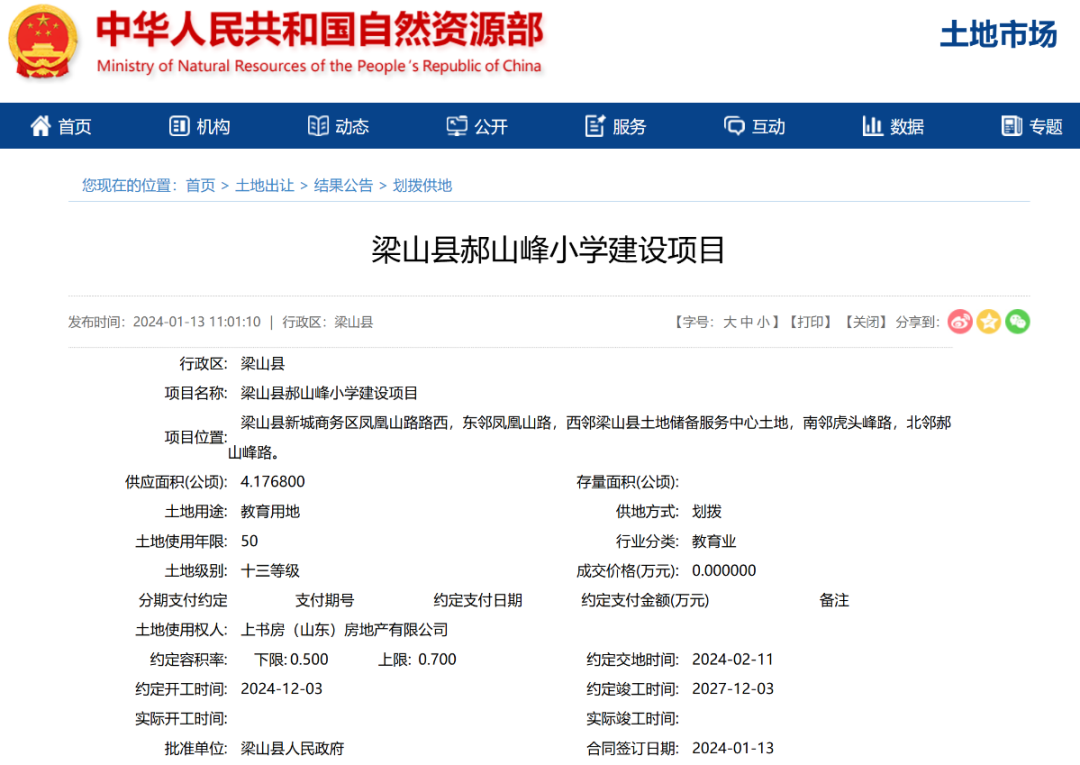Click the 动态 book icon in the navbar
1080x765 pixels.
coord(317,125)
